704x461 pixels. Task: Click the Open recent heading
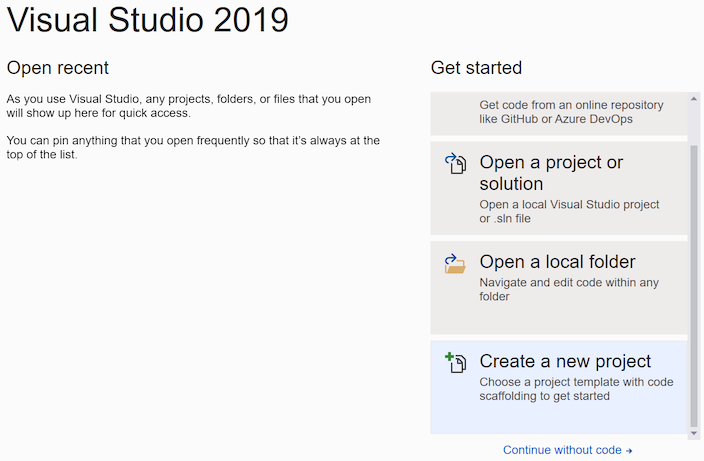tap(58, 68)
